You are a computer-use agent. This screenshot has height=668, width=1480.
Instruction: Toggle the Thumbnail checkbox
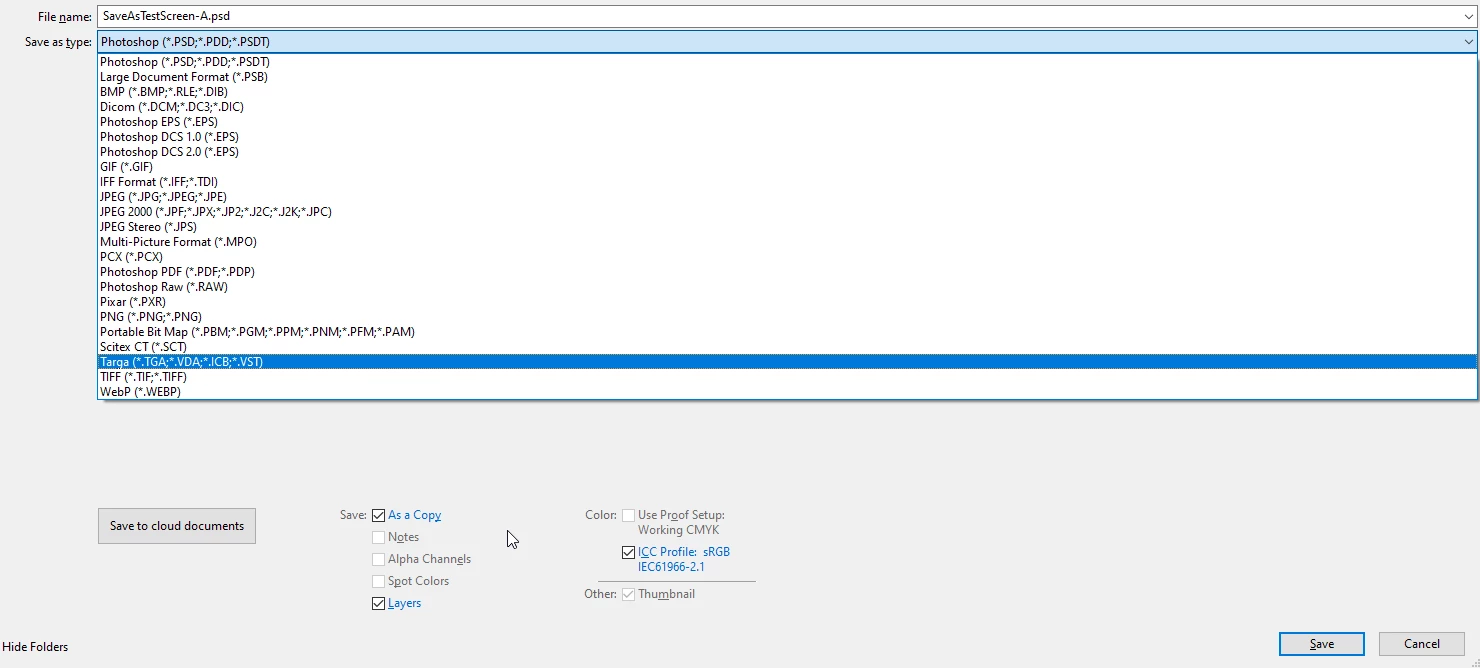(628, 594)
